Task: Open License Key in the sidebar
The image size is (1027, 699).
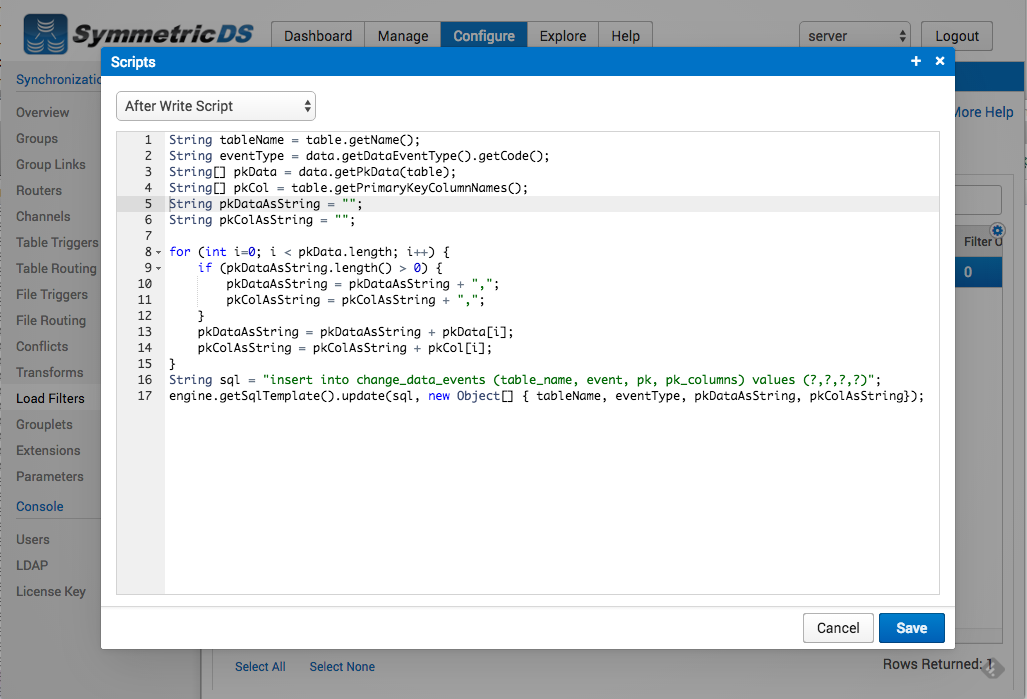Action: pos(51,592)
